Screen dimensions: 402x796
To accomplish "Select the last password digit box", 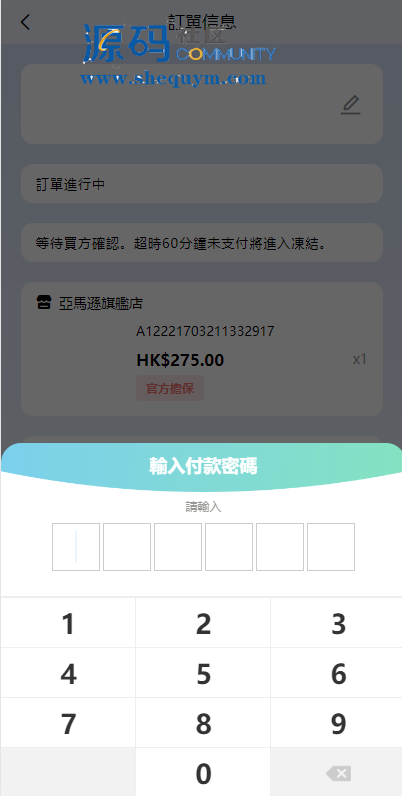I will click(331, 547).
